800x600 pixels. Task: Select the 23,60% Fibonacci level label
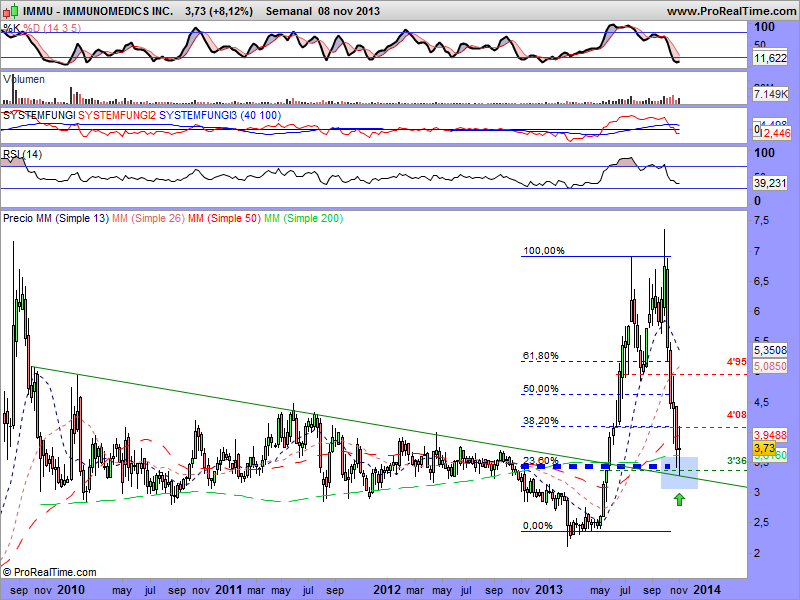(541, 460)
